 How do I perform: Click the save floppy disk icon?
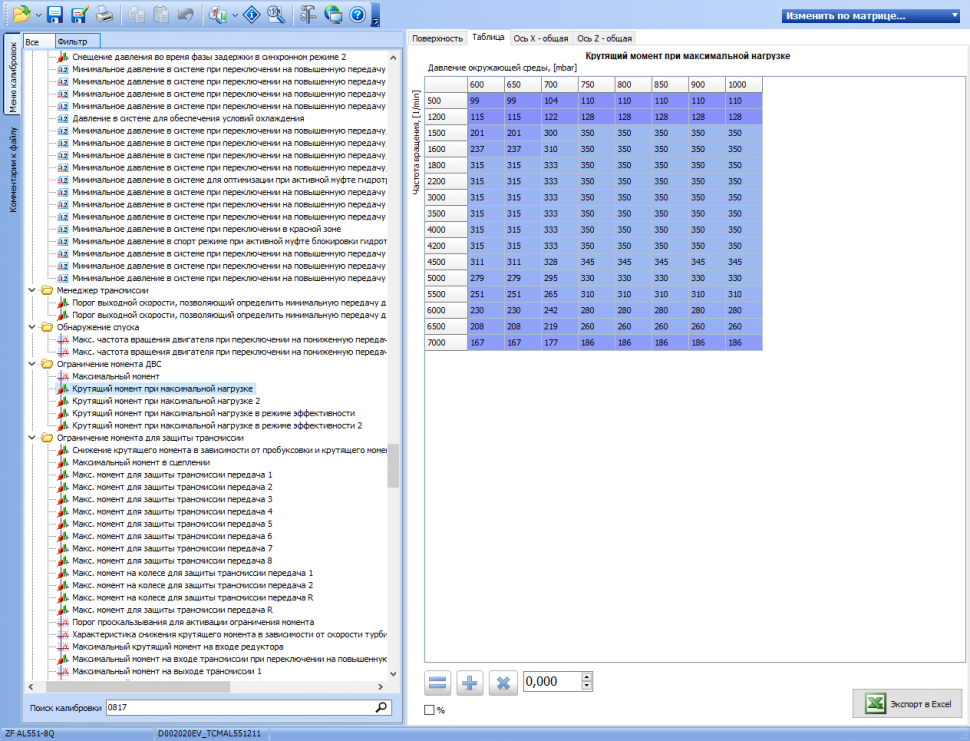point(55,14)
